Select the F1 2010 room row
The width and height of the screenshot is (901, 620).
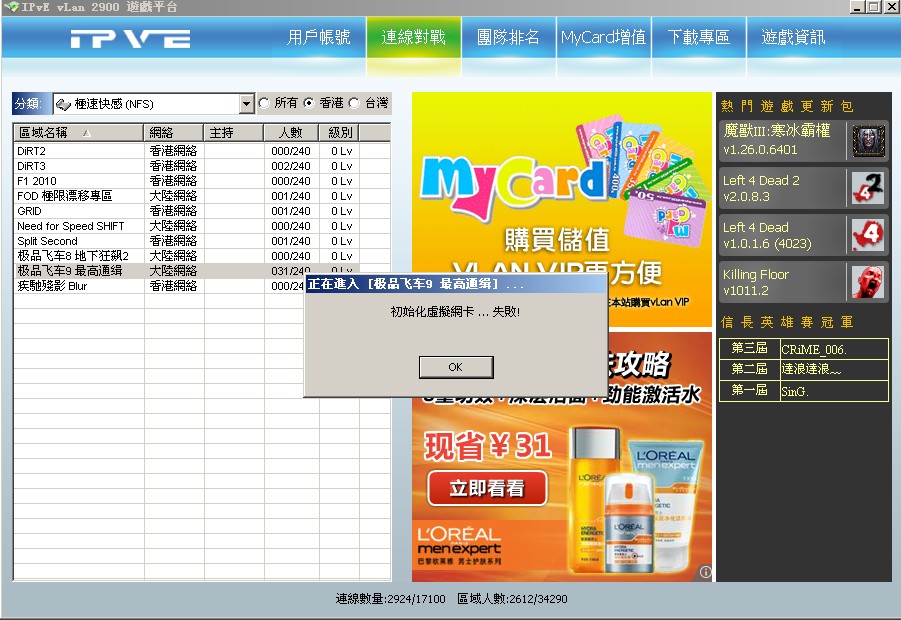(202, 181)
